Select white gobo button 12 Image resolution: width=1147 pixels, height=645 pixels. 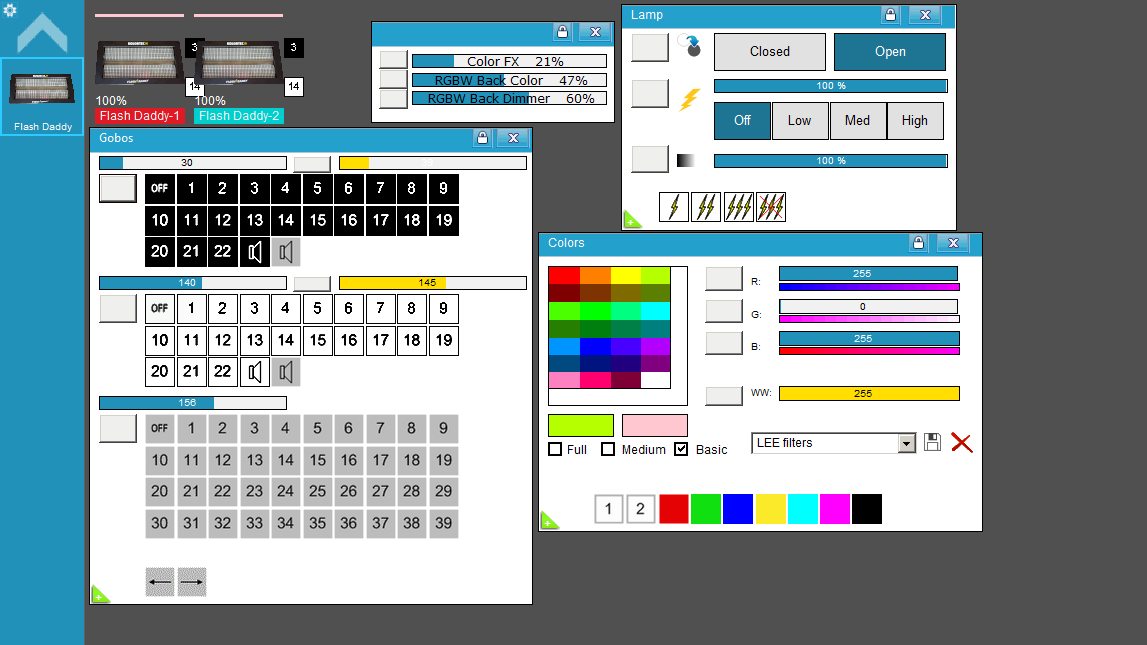222,340
